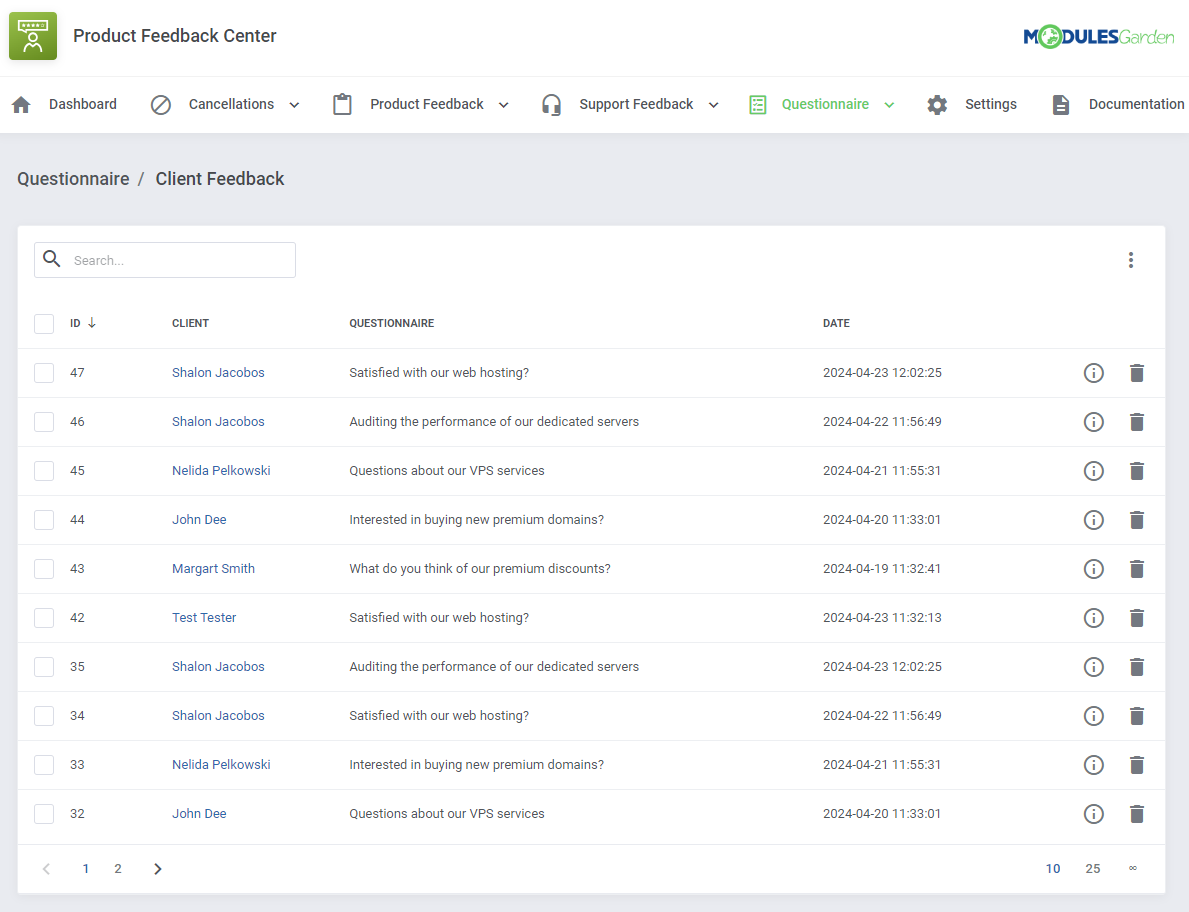Open the Product Feedback menu label
Screen dimensions: 1189x912
(x=427, y=105)
